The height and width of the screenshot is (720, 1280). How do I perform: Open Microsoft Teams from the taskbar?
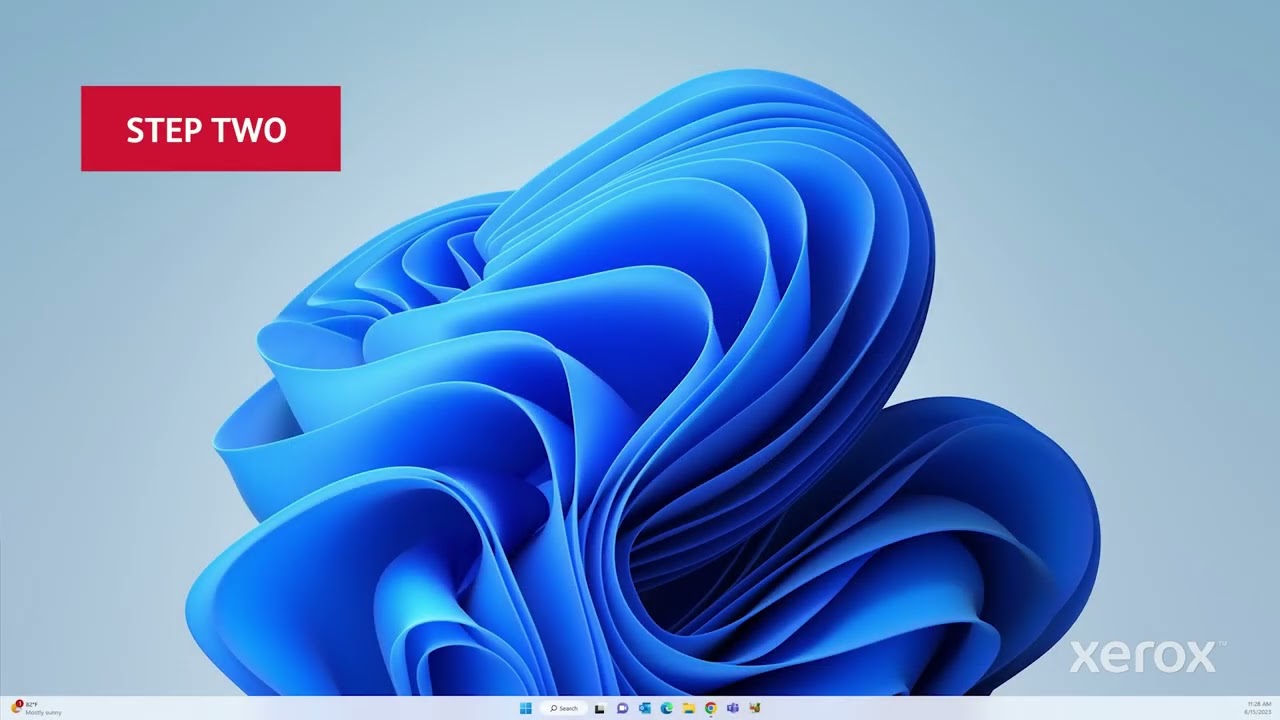click(x=733, y=708)
